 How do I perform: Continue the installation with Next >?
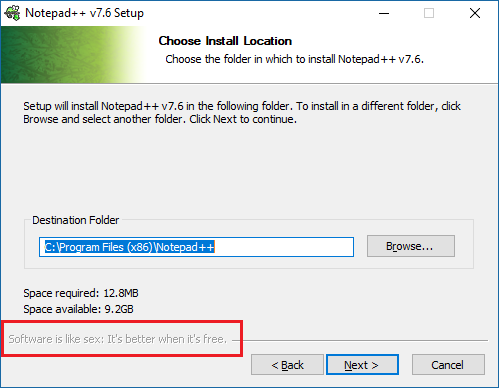pos(362,365)
